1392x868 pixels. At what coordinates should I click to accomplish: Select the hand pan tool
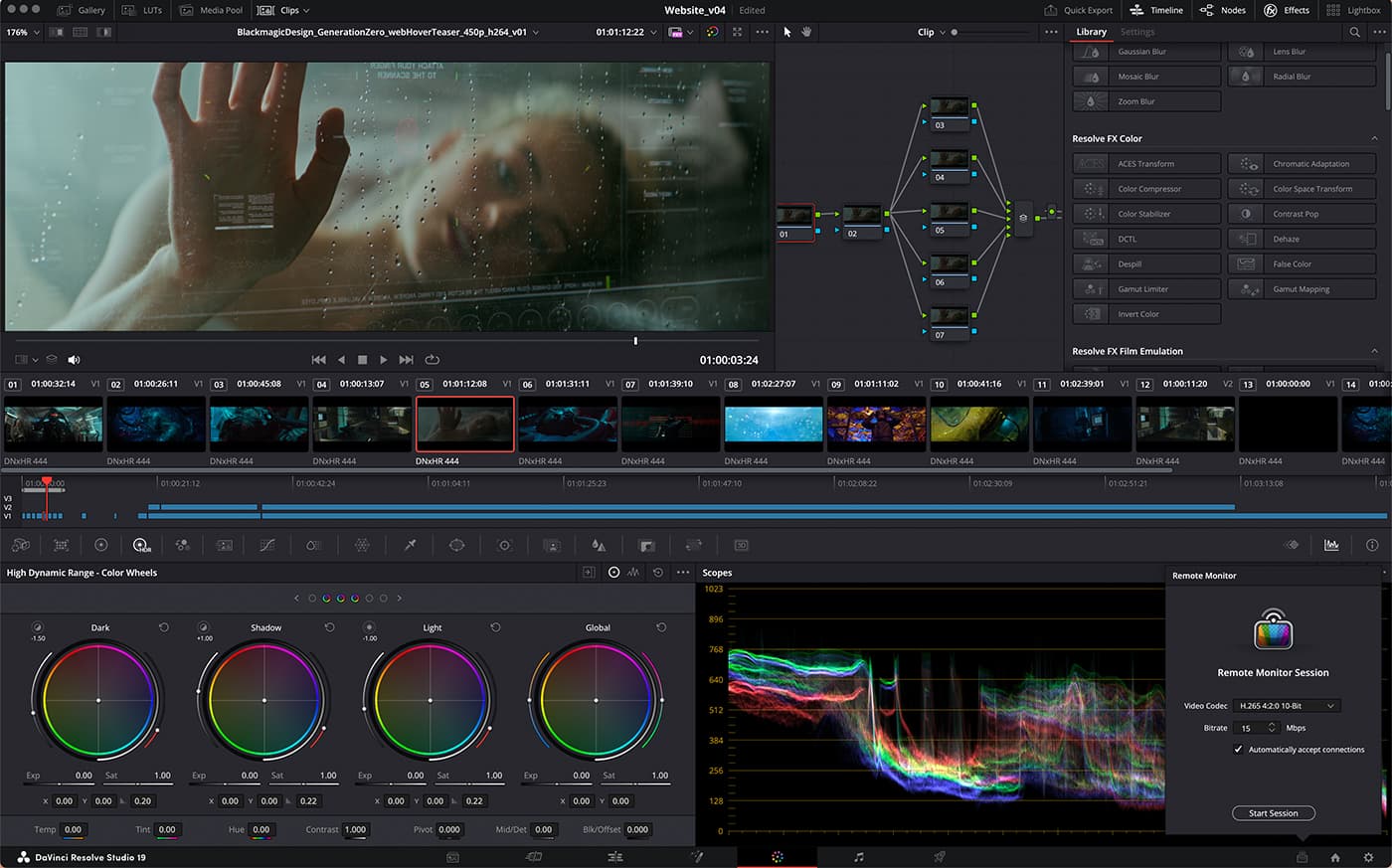[x=806, y=32]
